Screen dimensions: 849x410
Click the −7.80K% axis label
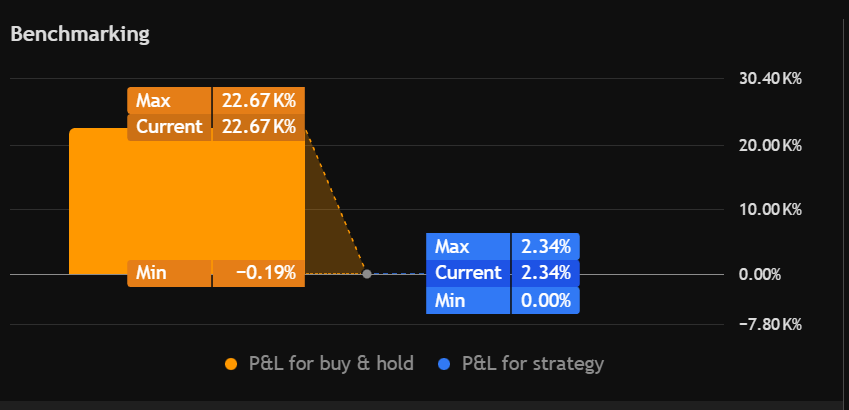pos(771,324)
